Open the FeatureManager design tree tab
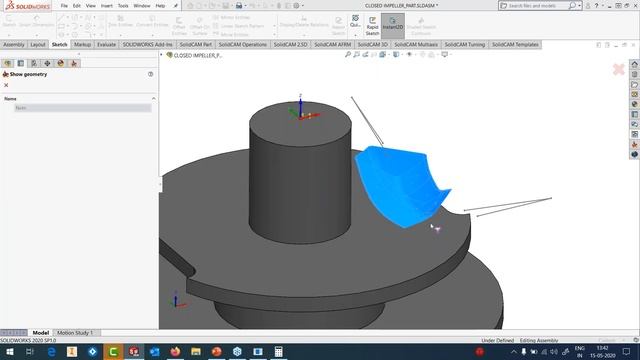This screenshot has height=360, width=640. pyautogui.click(x=7, y=63)
